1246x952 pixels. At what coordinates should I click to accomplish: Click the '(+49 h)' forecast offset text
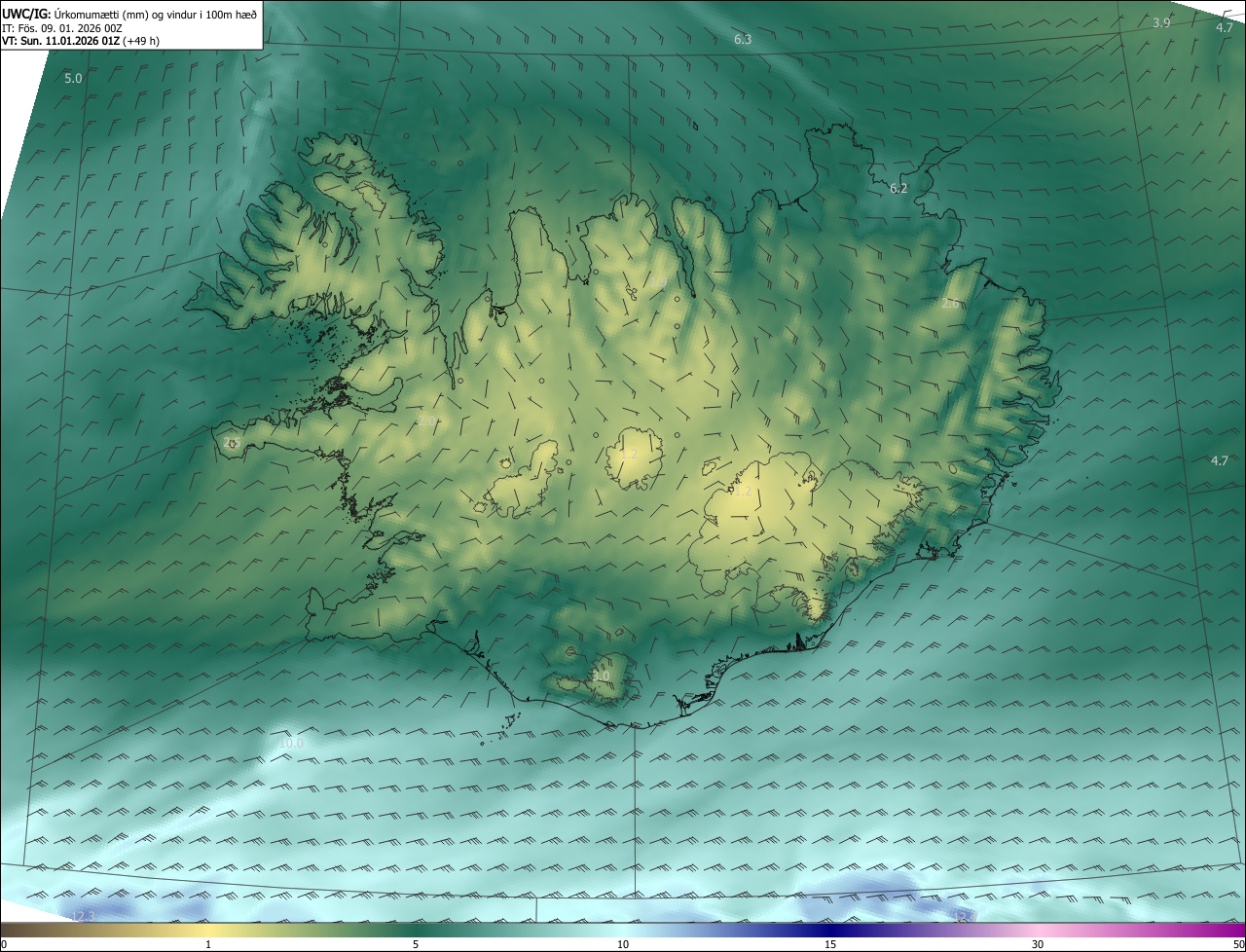coord(141,41)
